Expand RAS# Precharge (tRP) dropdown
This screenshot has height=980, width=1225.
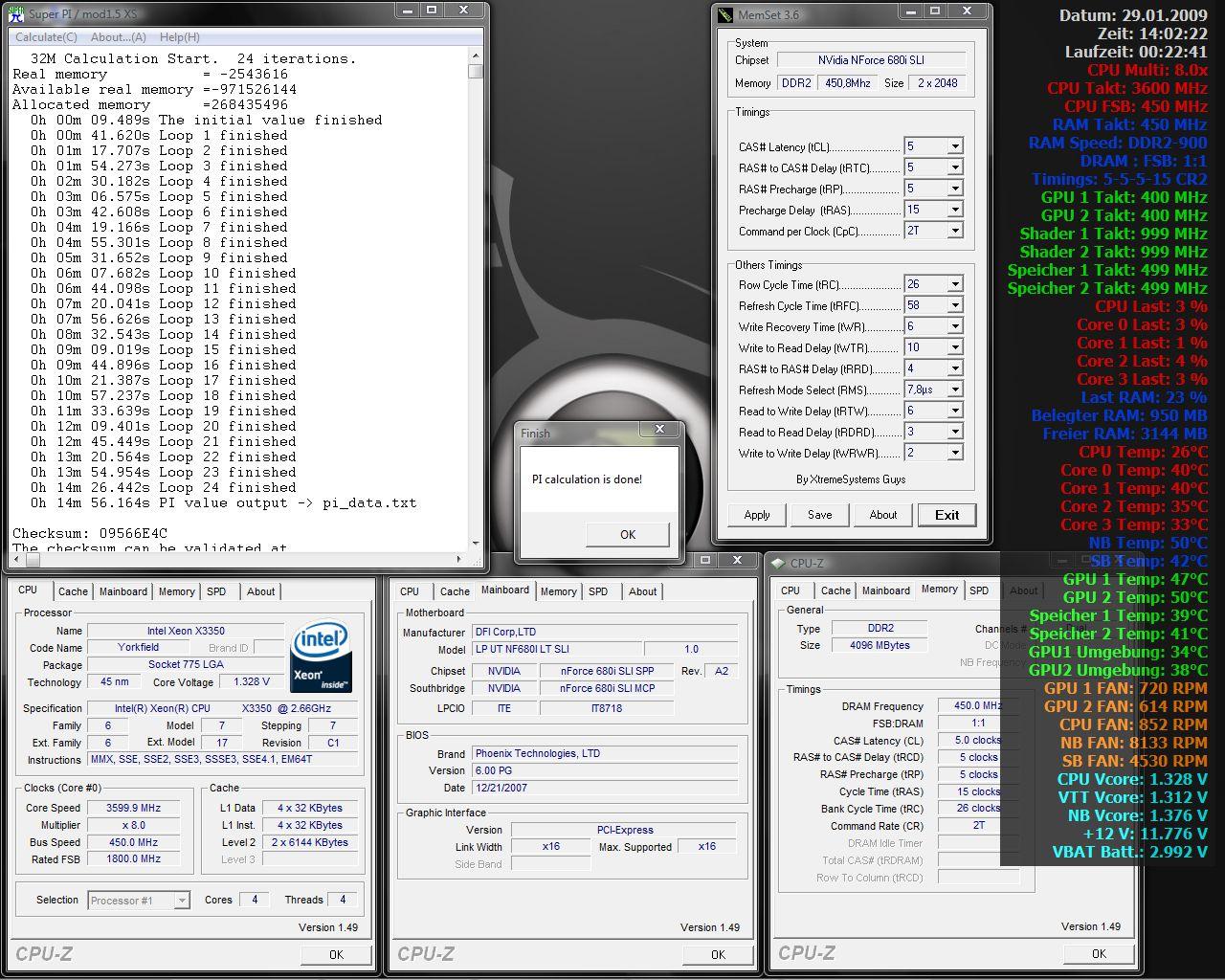pyautogui.click(x=954, y=189)
